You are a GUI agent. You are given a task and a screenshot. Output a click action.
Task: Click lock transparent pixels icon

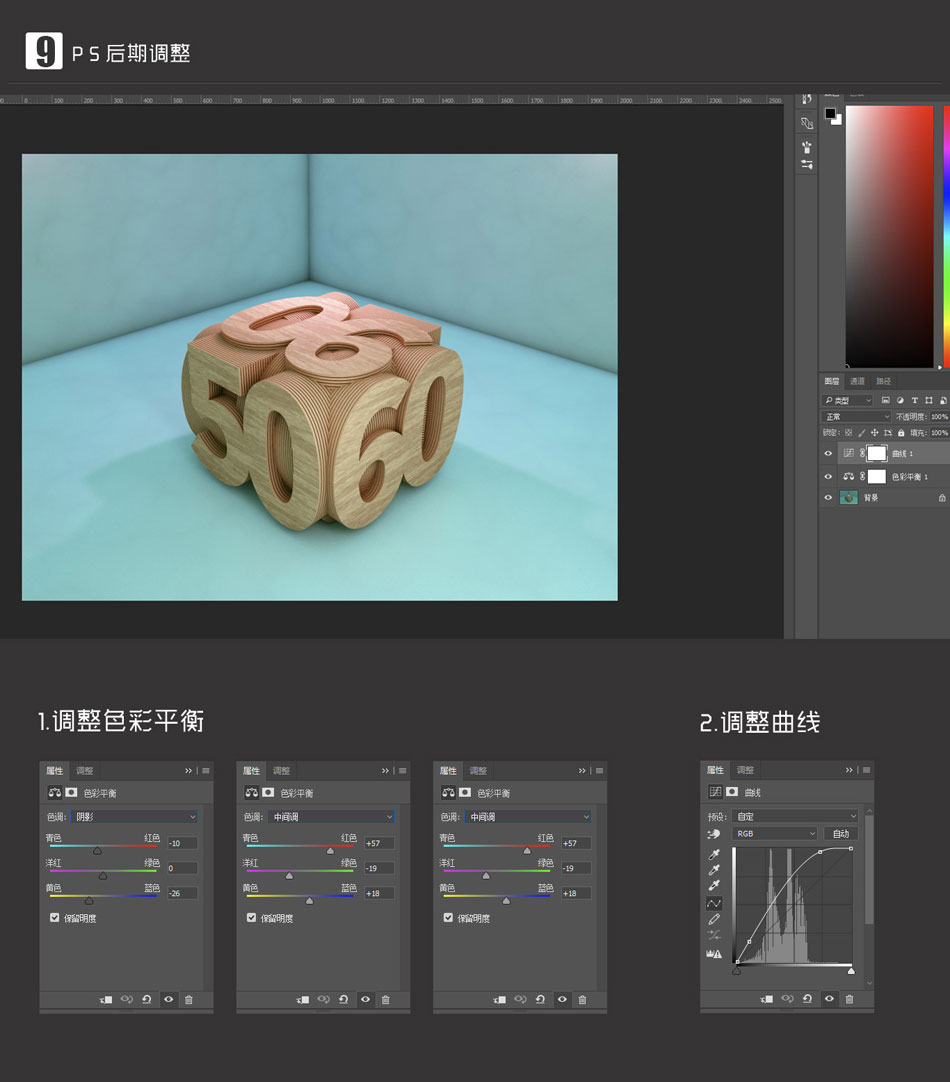[849, 433]
